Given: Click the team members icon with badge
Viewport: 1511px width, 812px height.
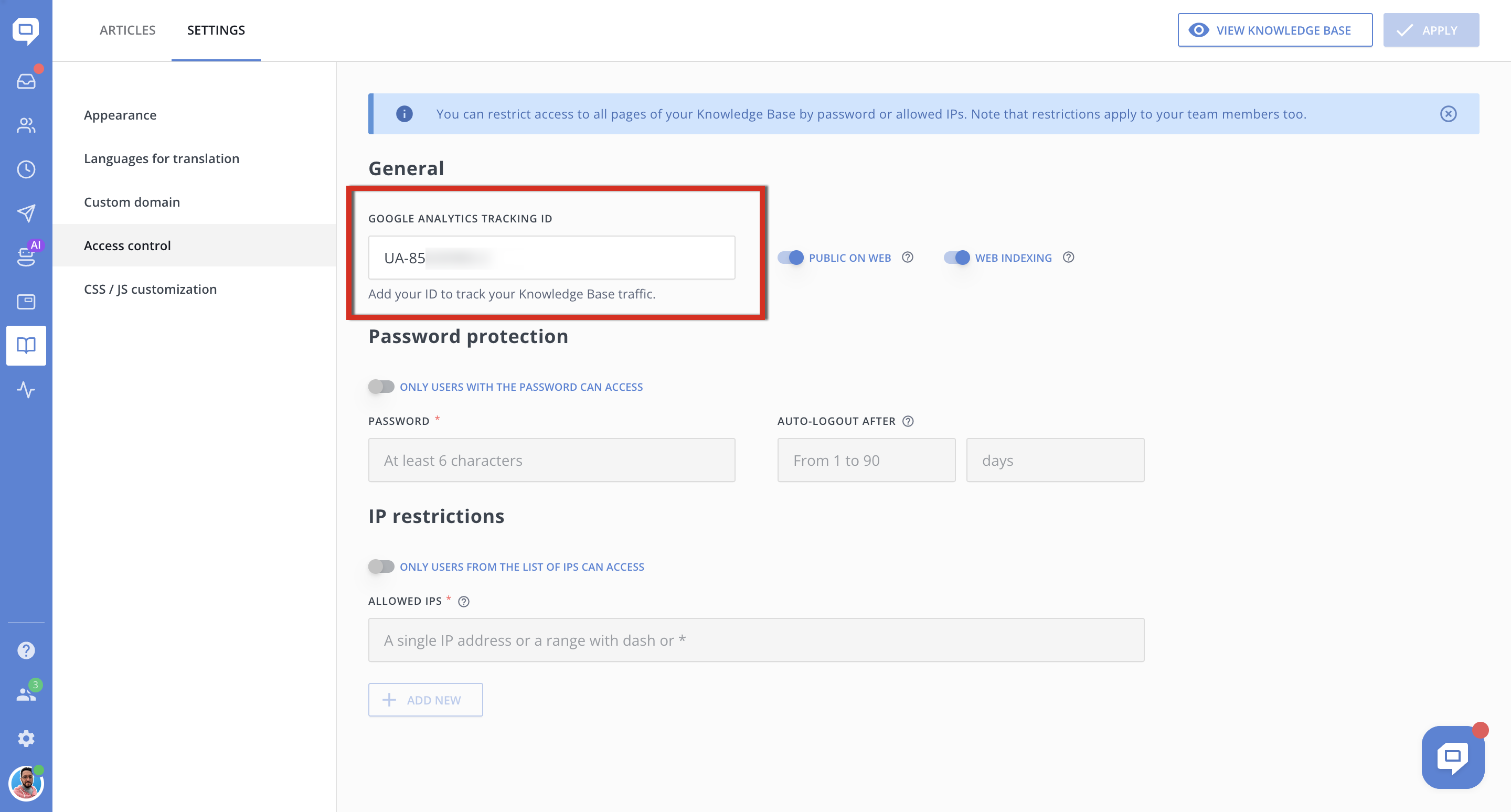Looking at the screenshot, I should [x=26, y=694].
